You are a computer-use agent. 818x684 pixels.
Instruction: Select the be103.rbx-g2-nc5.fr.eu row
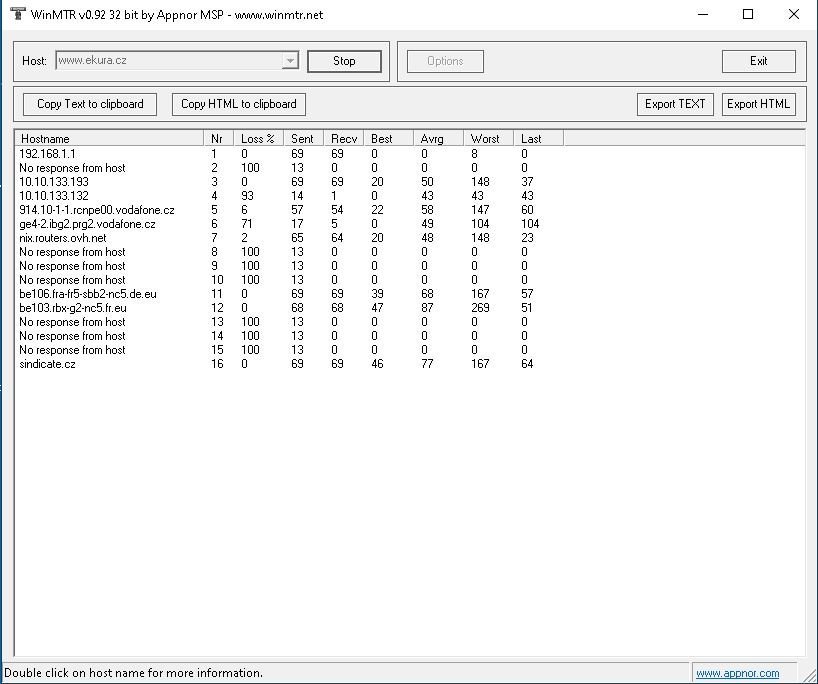click(73, 308)
